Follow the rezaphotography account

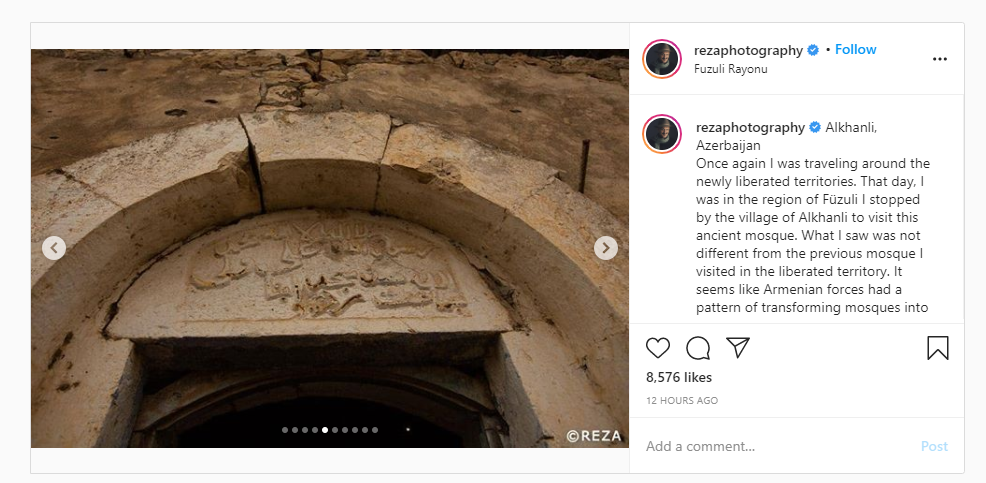coord(855,50)
